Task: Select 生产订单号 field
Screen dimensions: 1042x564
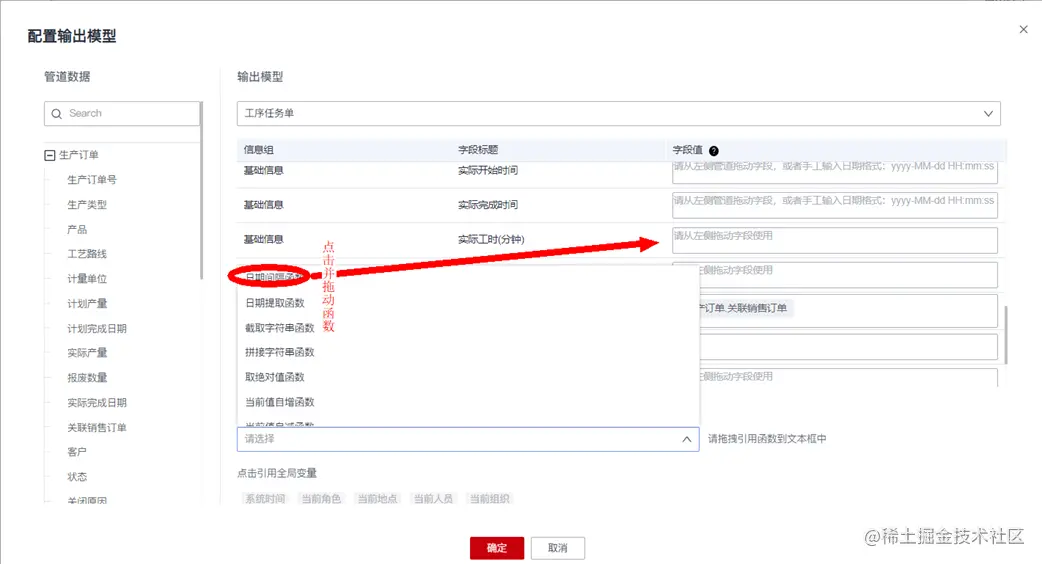Action: (x=92, y=179)
